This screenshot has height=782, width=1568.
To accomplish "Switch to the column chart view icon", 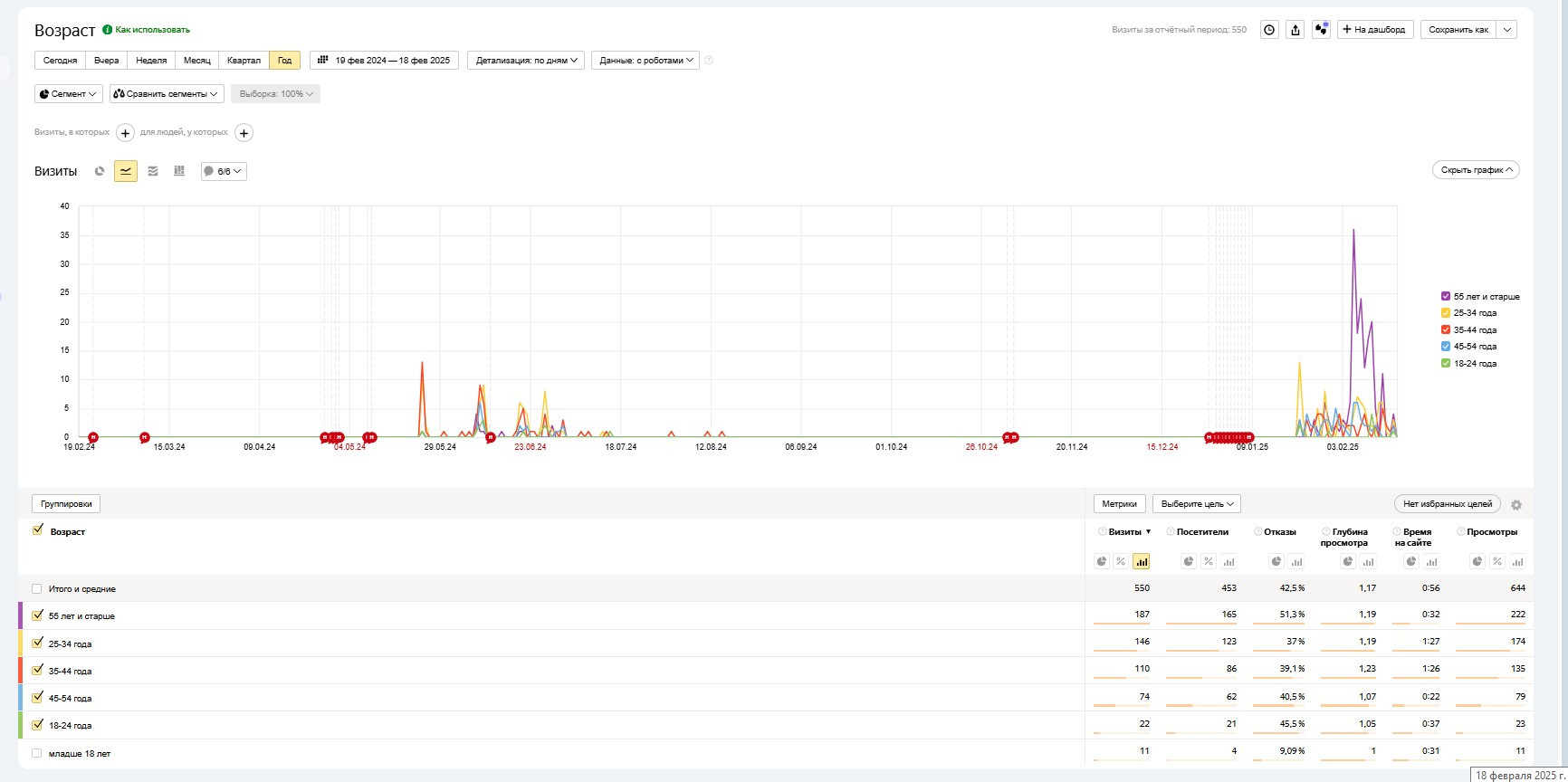I will (x=179, y=171).
